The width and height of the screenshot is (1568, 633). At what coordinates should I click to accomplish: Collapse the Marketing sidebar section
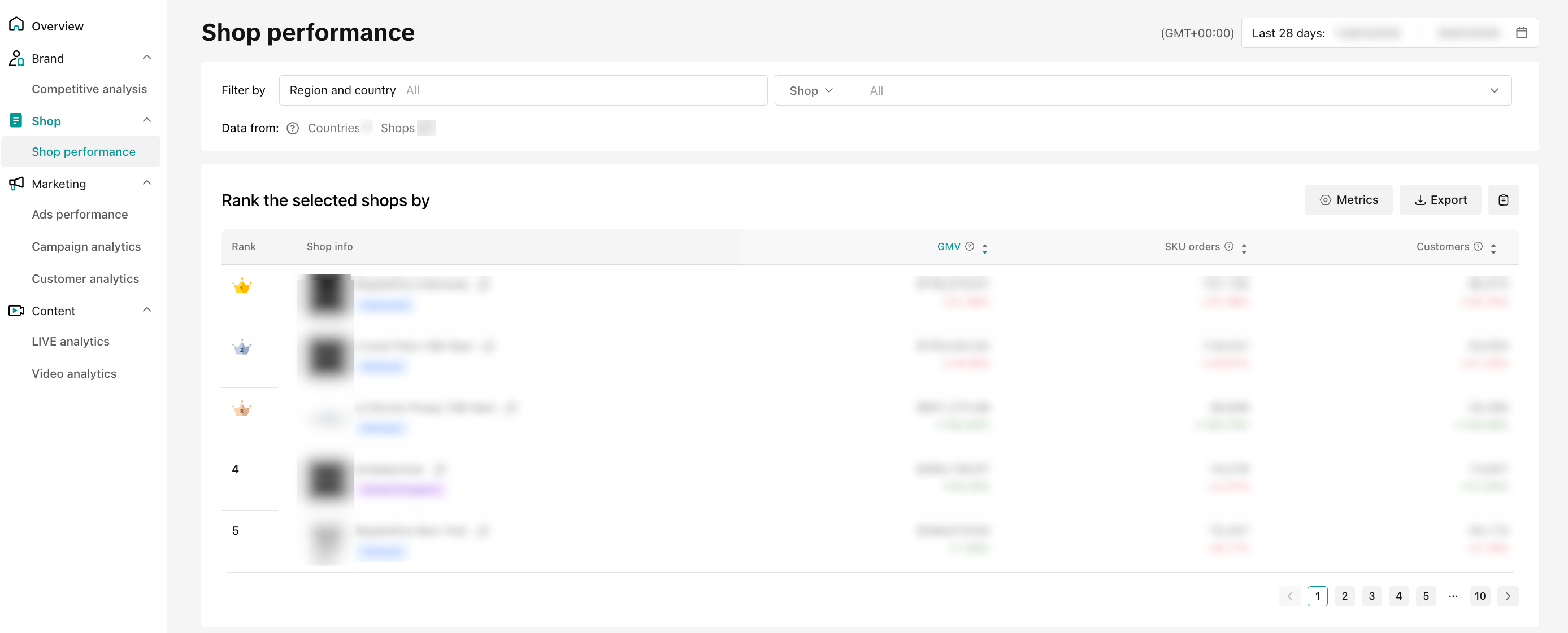147,183
